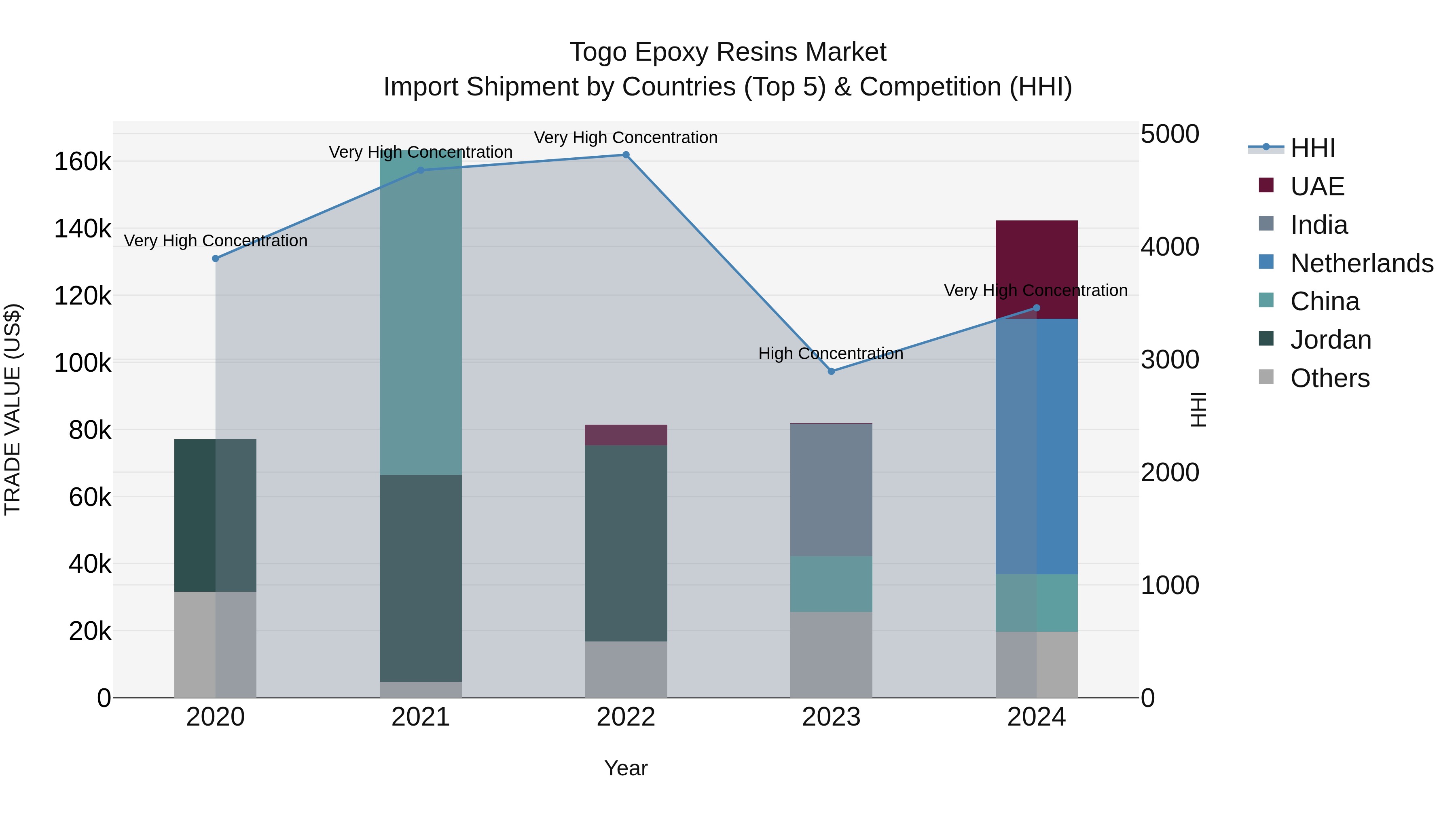Toggle the Jordan legend entry
1456x819 pixels.
1315,340
